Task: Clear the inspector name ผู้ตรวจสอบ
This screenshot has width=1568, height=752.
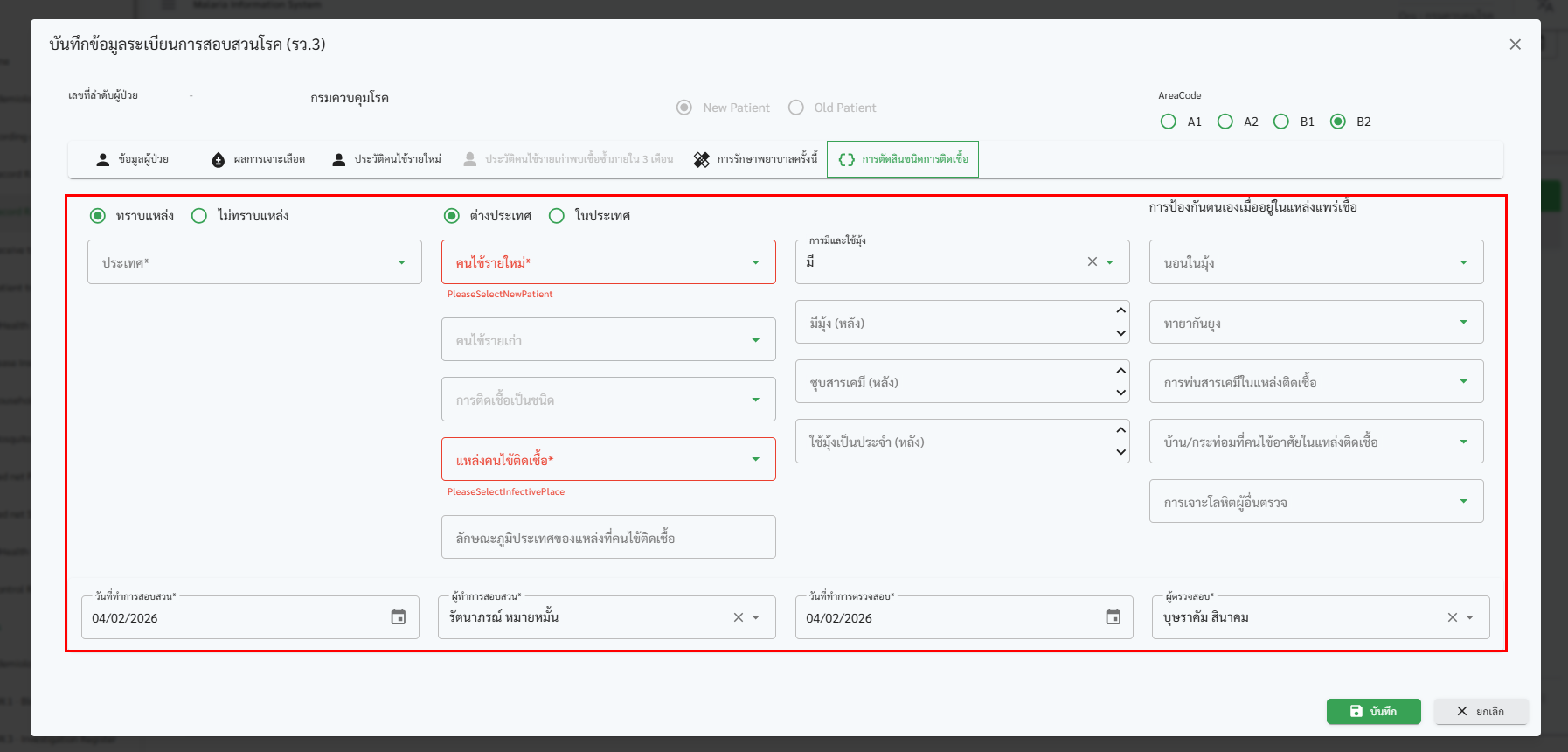Action: click(x=1452, y=617)
